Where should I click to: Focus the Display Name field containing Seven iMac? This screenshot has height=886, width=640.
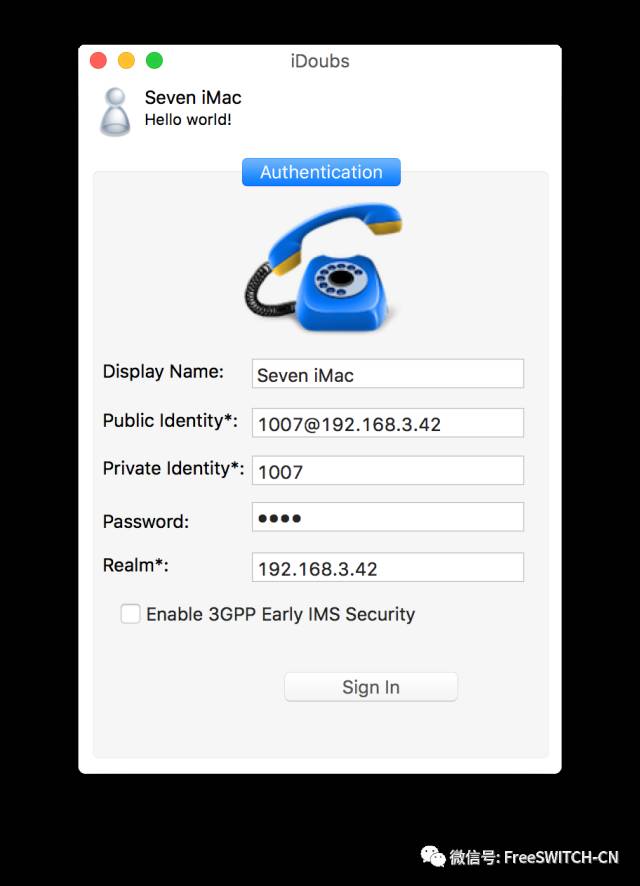coord(387,374)
